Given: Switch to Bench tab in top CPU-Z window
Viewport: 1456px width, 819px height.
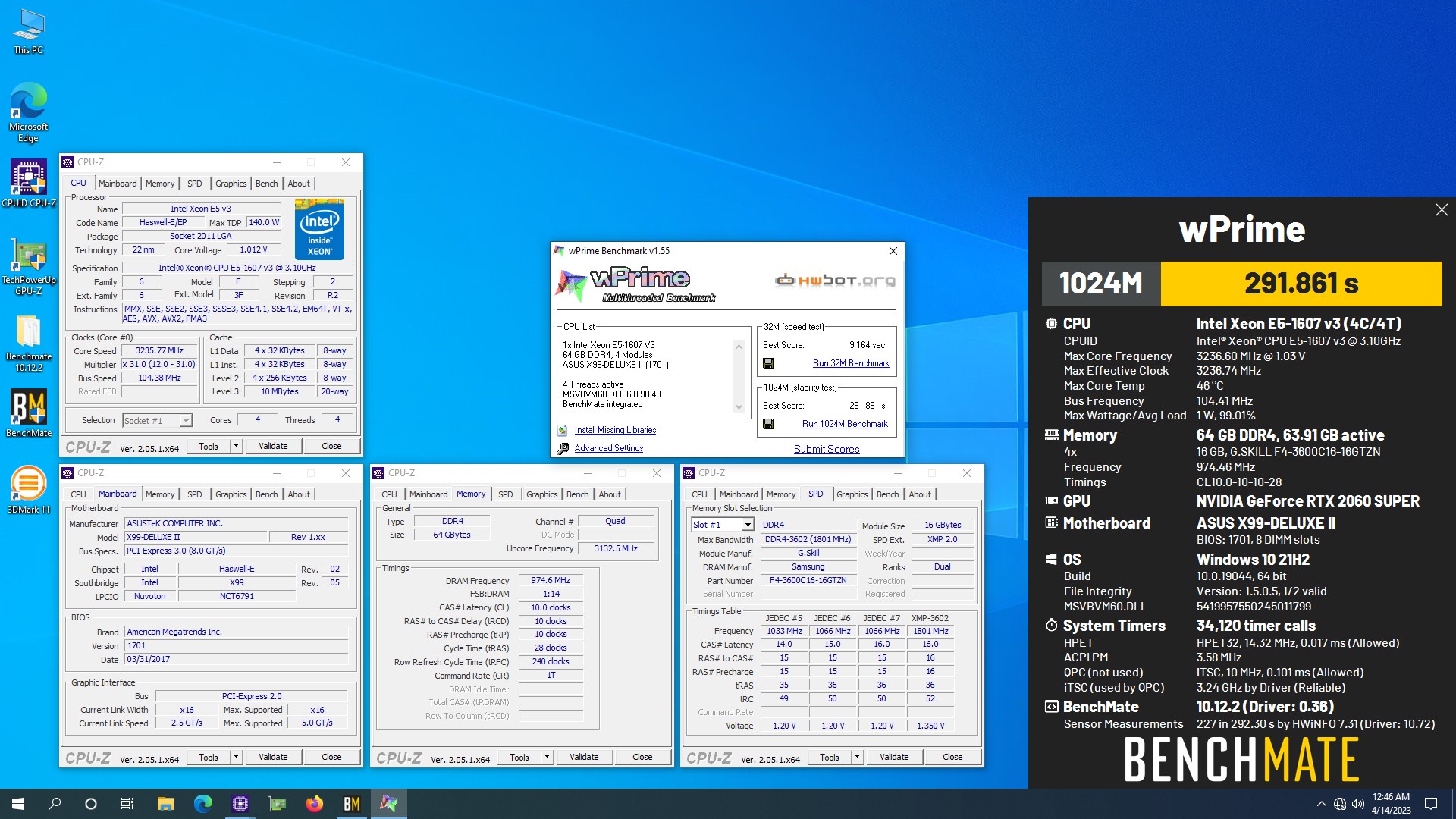Looking at the screenshot, I should pos(266,184).
